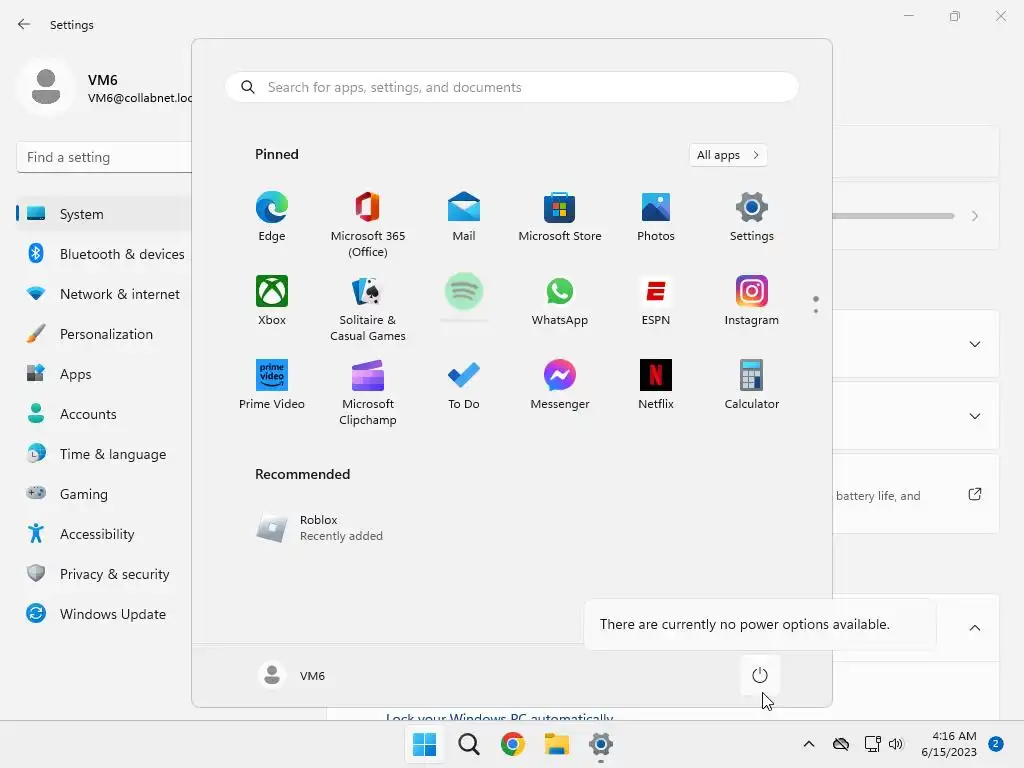Open Network & internet settings
The height and width of the screenshot is (768, 1024).
(104, 294)
